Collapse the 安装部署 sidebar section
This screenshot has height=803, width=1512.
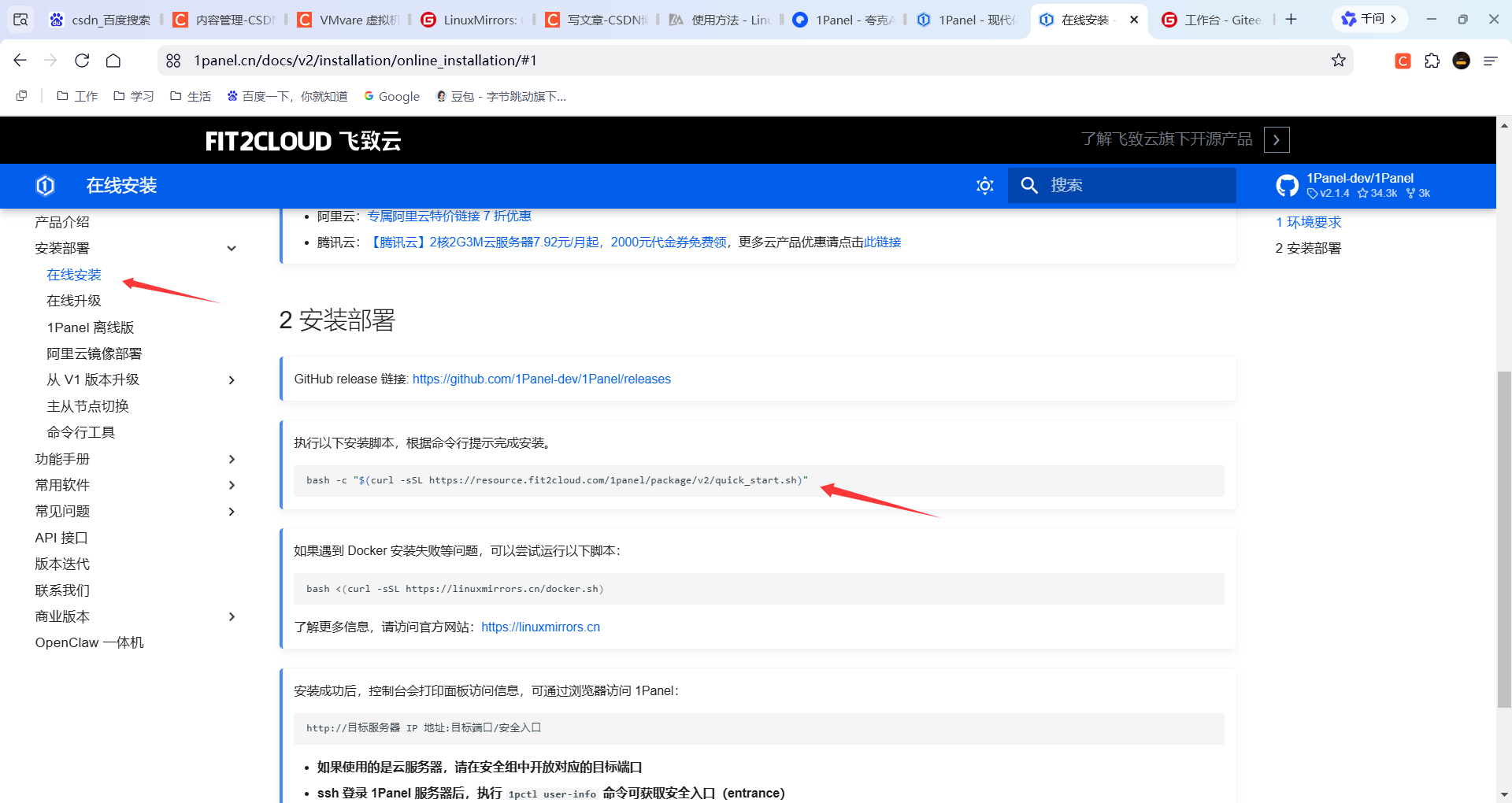point(232,249)
